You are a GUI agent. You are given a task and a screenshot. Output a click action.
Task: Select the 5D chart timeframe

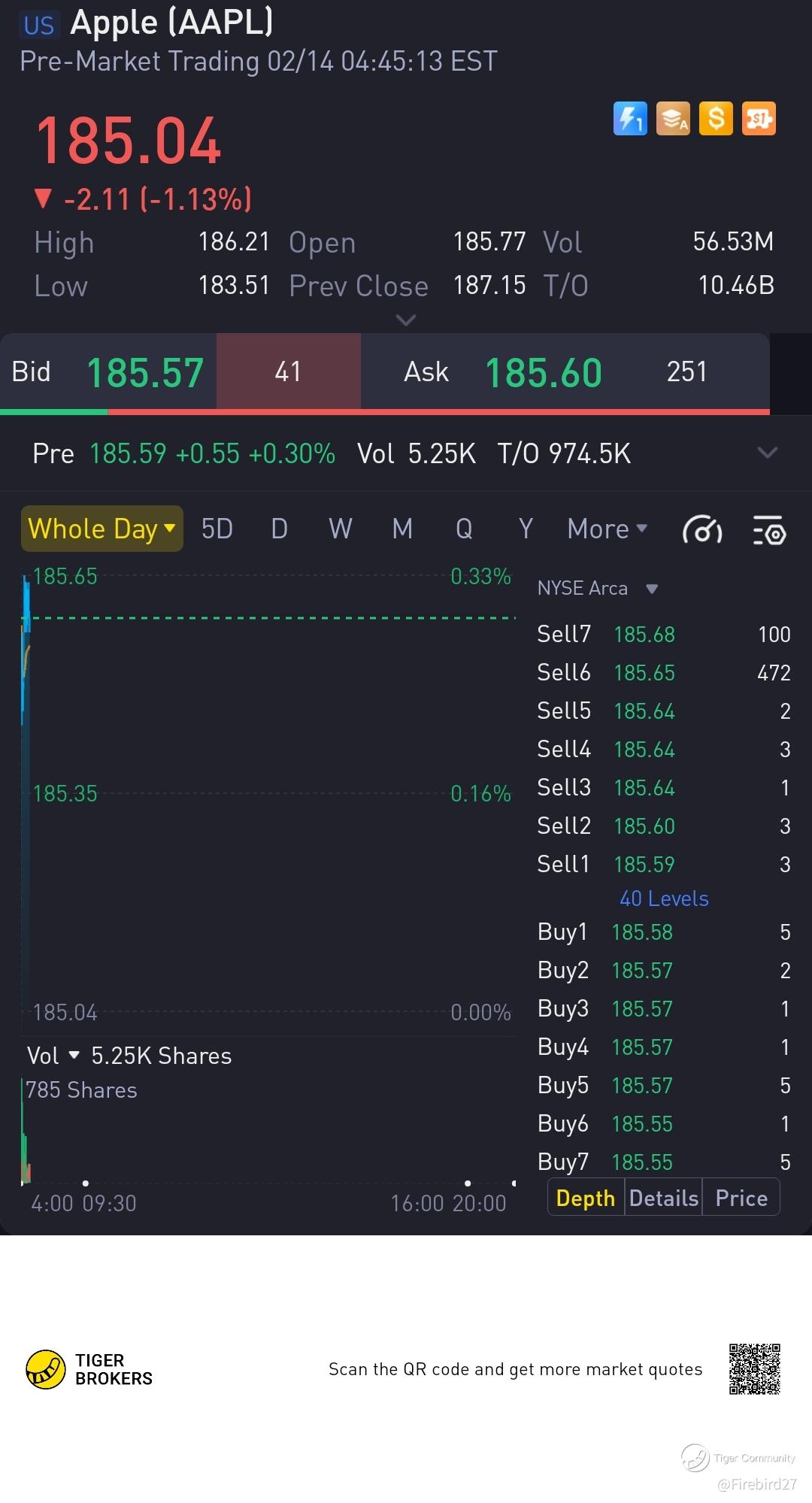(217, 529)
